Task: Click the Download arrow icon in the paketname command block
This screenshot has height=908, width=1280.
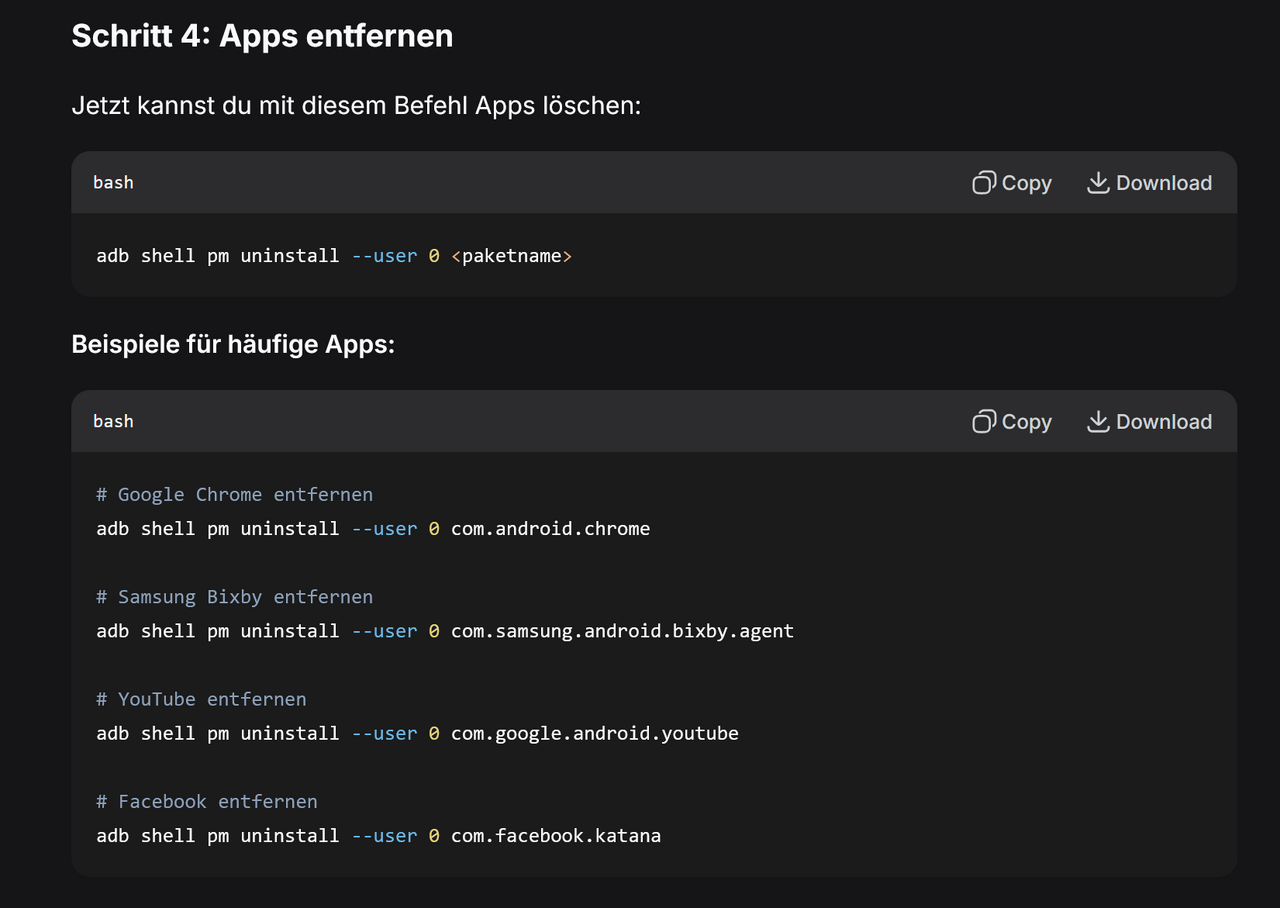Action: coord(1098,183)
